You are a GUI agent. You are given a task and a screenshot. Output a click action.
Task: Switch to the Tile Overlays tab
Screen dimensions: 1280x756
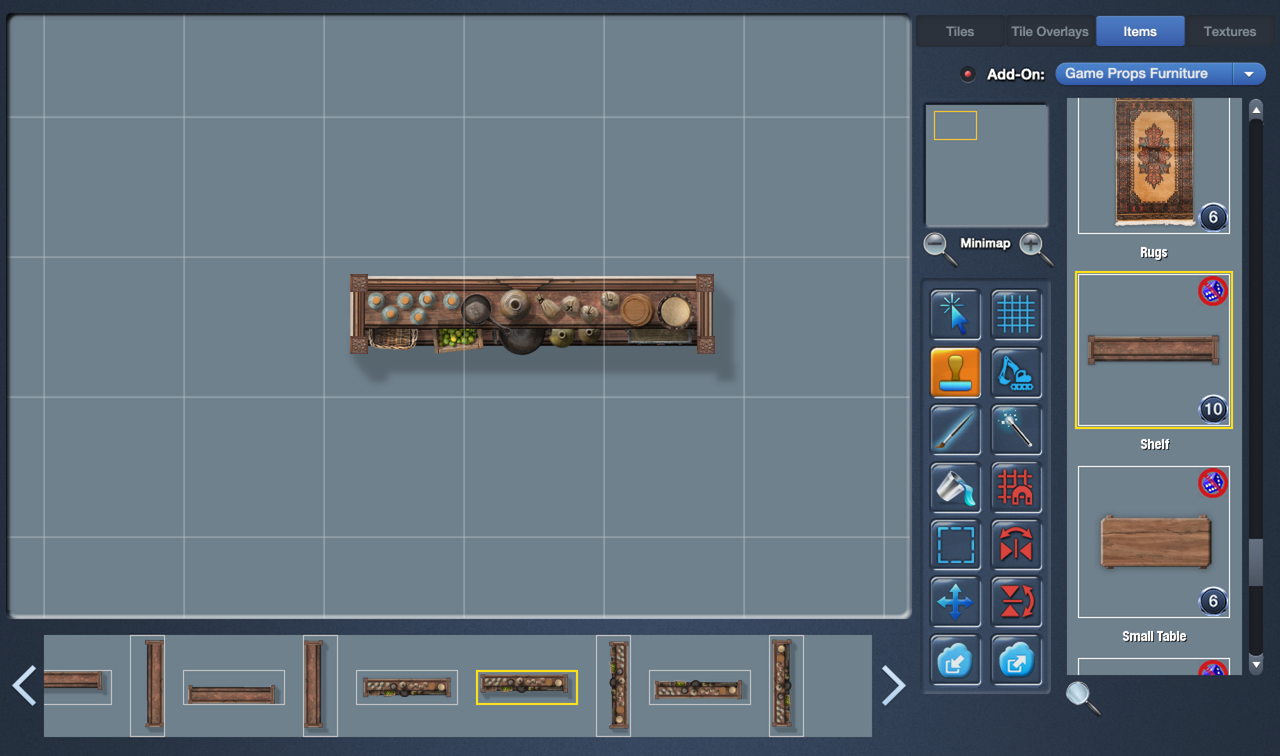click(x=1049, y=31)
